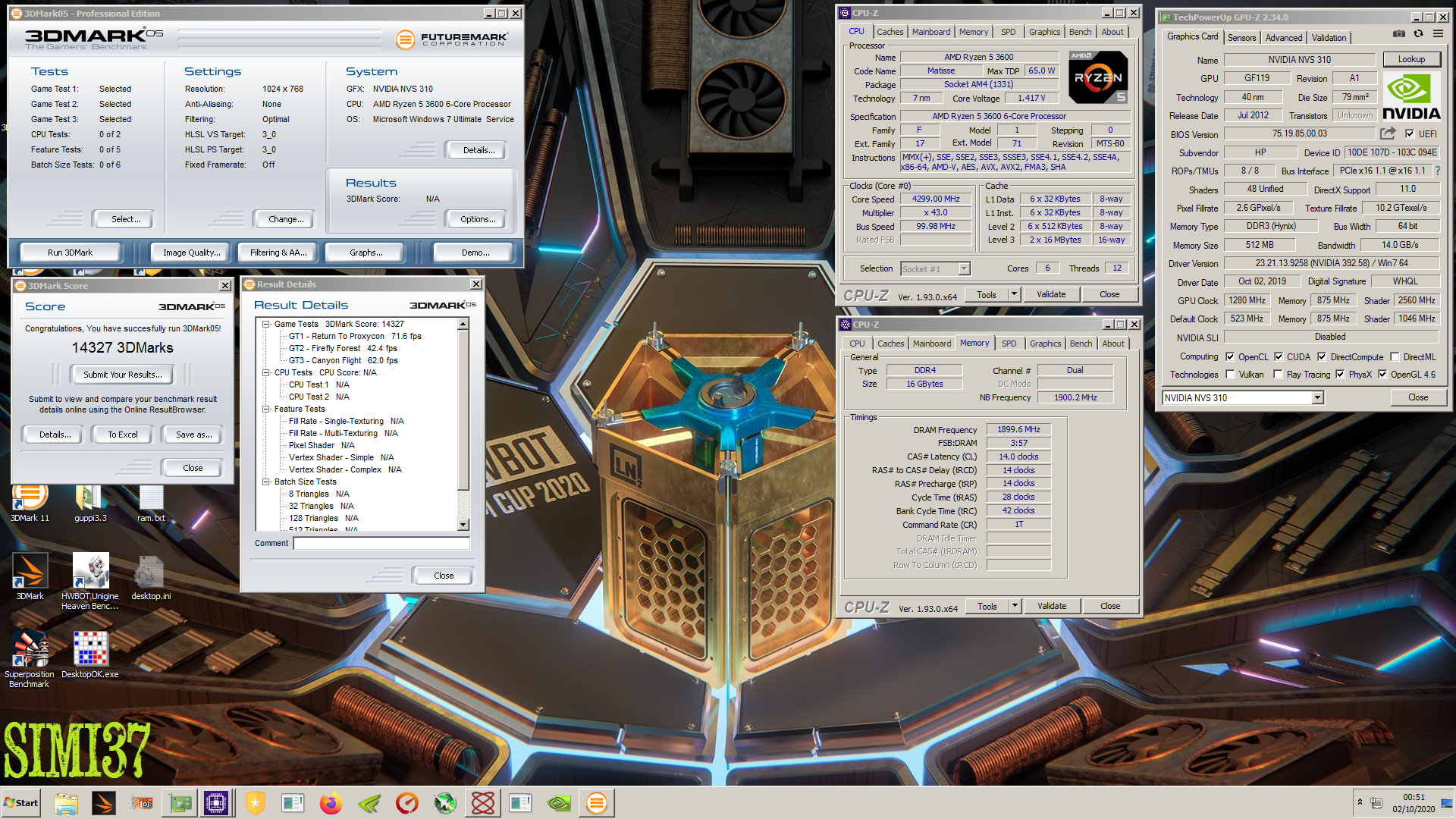This screenshot has width=1456, height=819.
Task: Open Tools dropdown arrow in CPU-Z CPU window
Action: click(x=1014, y=294)
